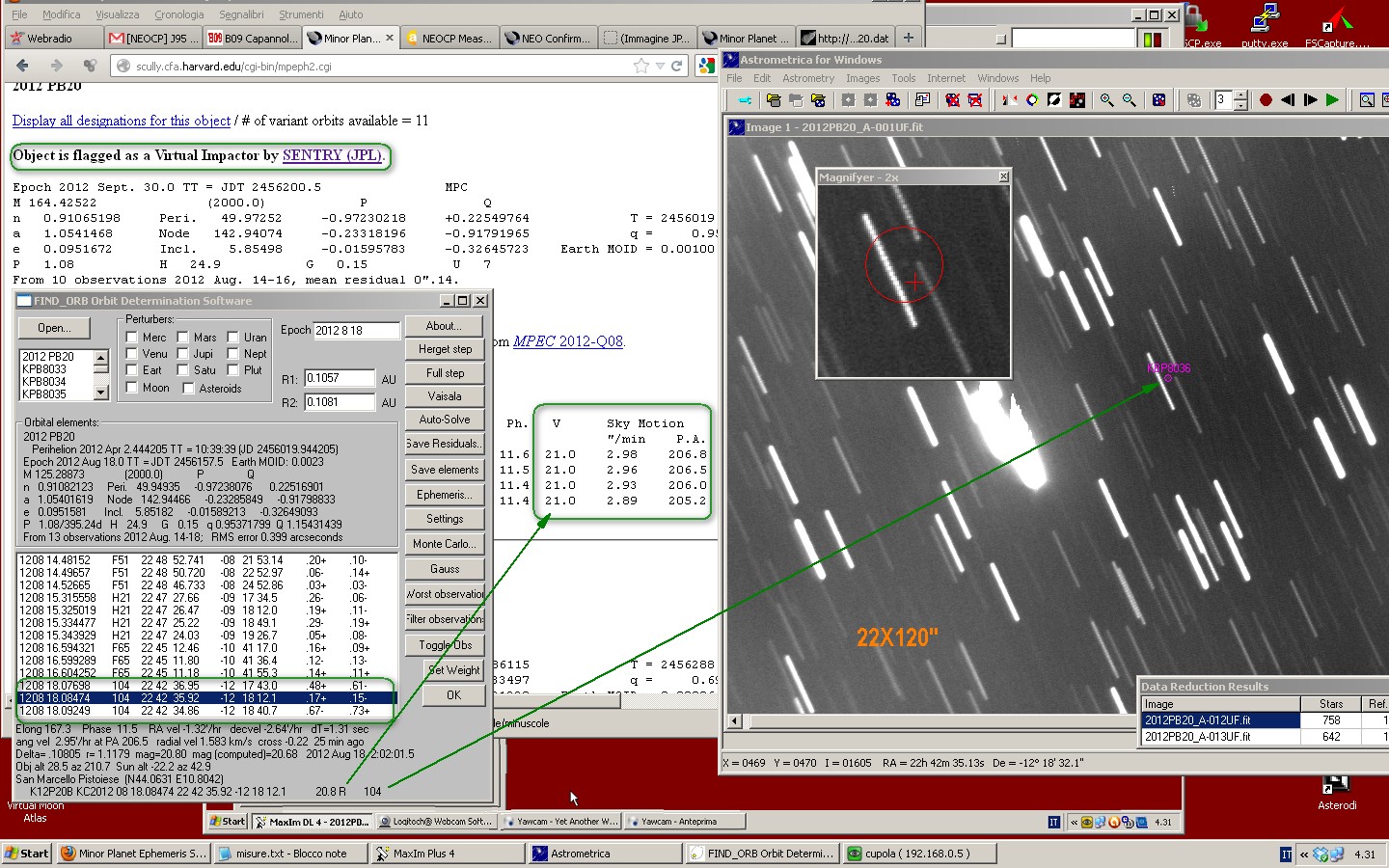Start blinking with the green play arrow
Image resolution: width=1389 pixels, height=868 pixels.
pos(1332,100)
